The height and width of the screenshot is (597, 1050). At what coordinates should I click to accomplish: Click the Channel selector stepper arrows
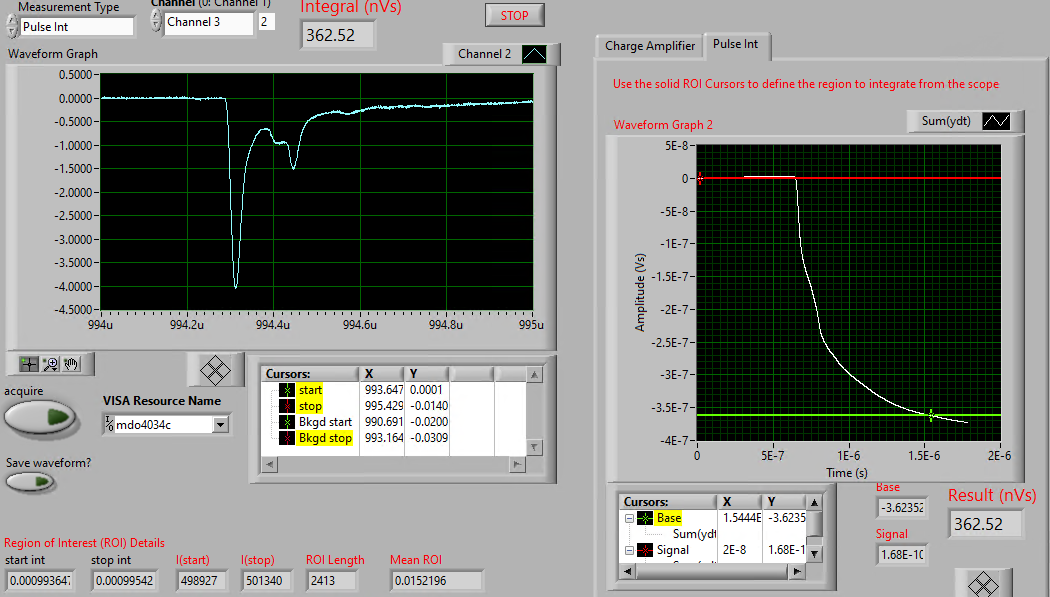pos(156,21)
